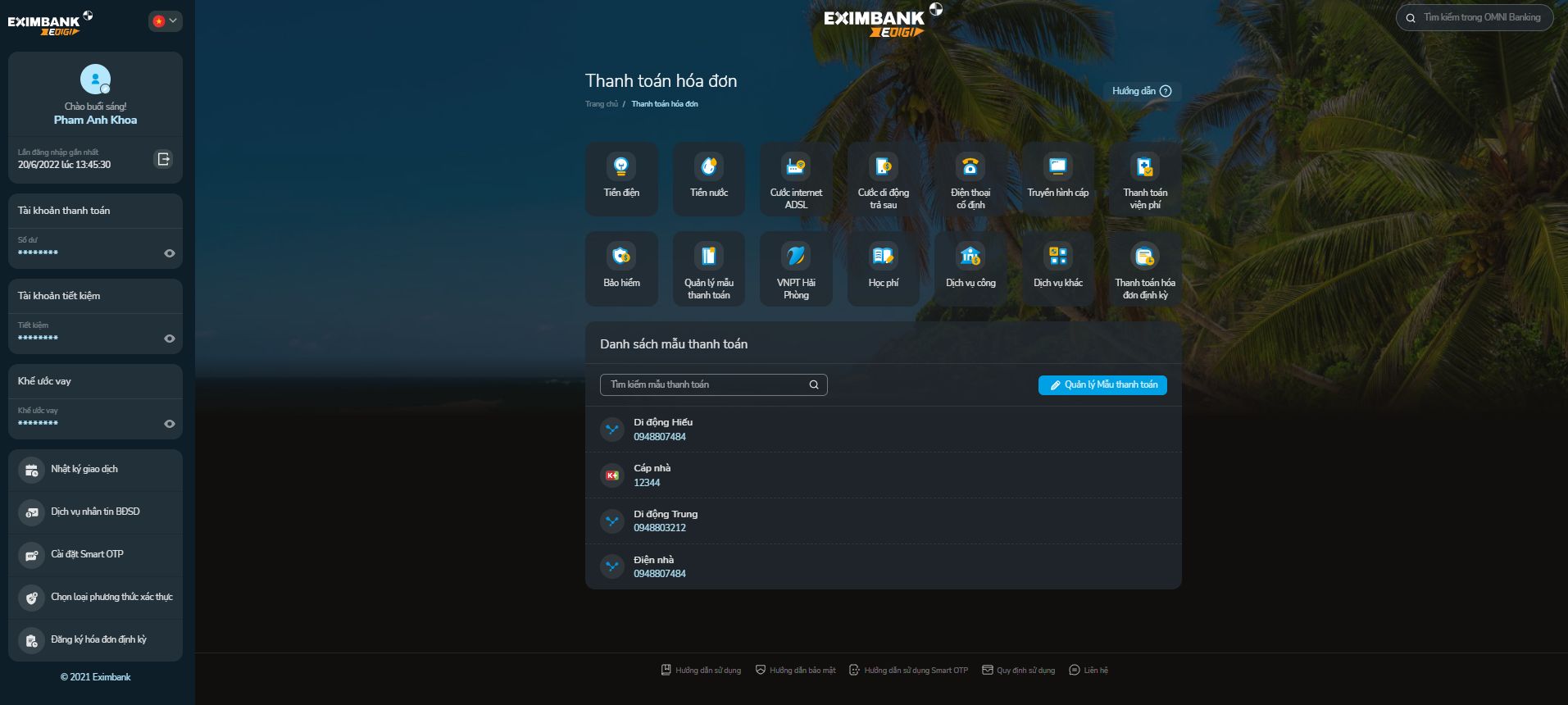The image size is (1568, 705).
Task: Select the Bảo hiểm insurance icon
Action: (x=621, y=268)
